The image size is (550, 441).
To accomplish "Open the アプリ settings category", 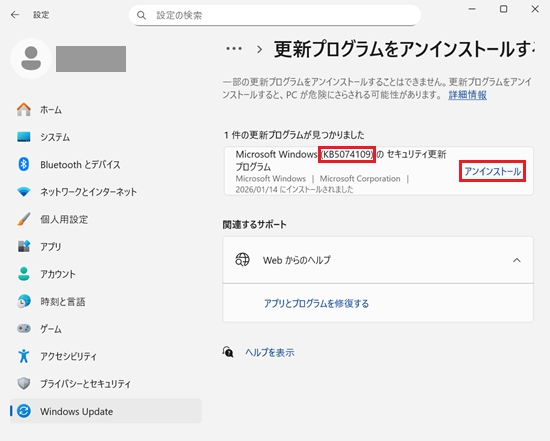I will pos(106,246).
